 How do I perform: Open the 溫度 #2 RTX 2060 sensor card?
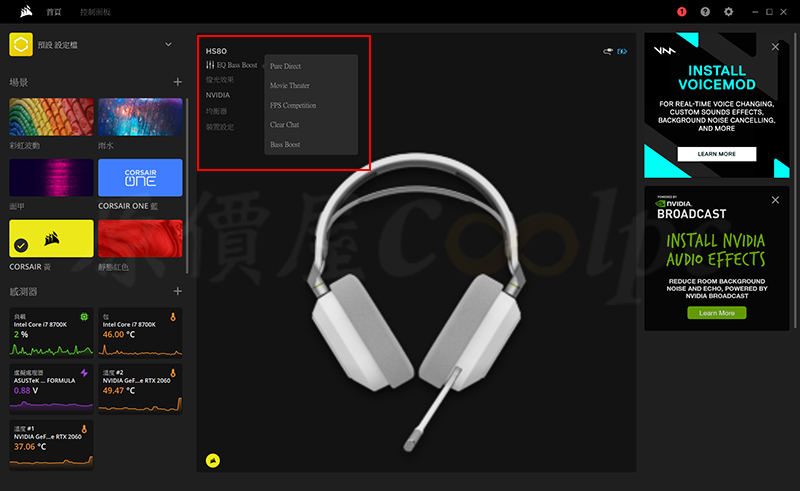pyautogui.click(x=140, y=388)
